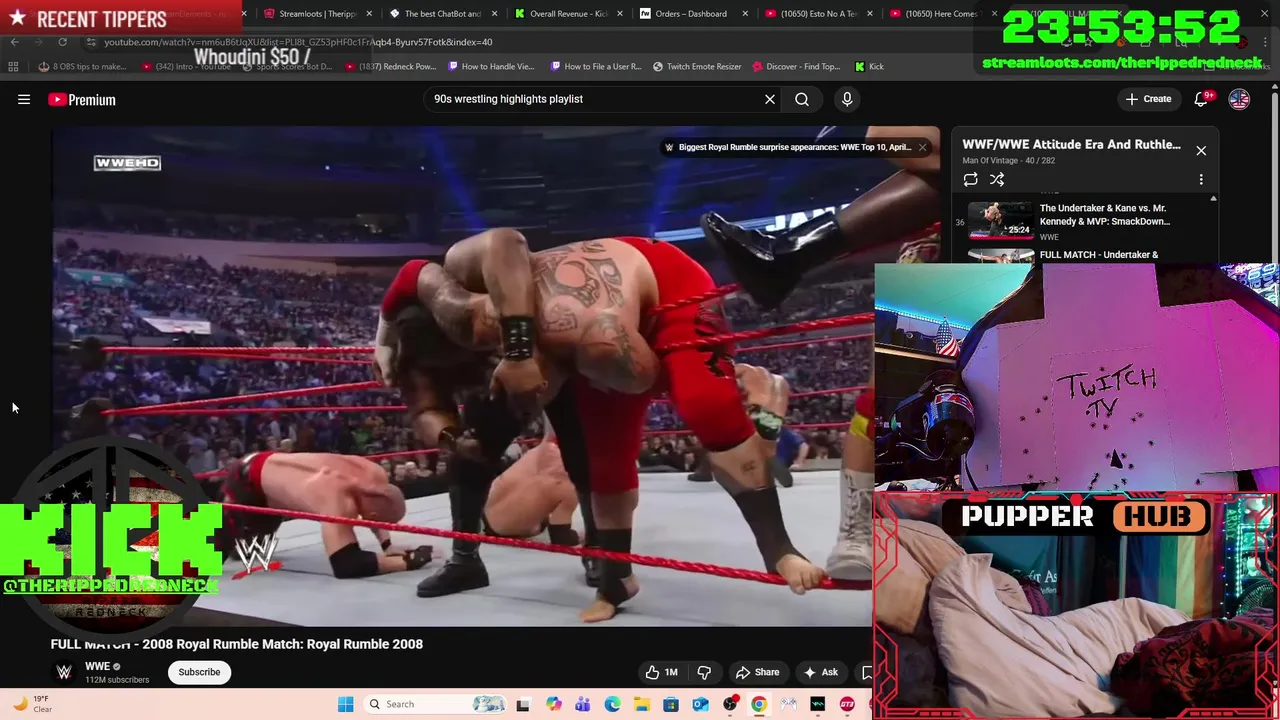
Task: Open Task View on taskbar
Action: (522, 704)
